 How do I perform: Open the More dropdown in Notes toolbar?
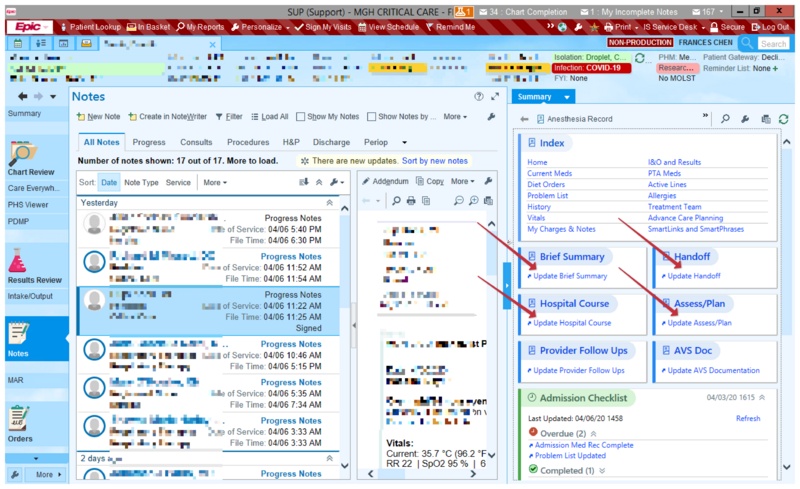[455, 116]
